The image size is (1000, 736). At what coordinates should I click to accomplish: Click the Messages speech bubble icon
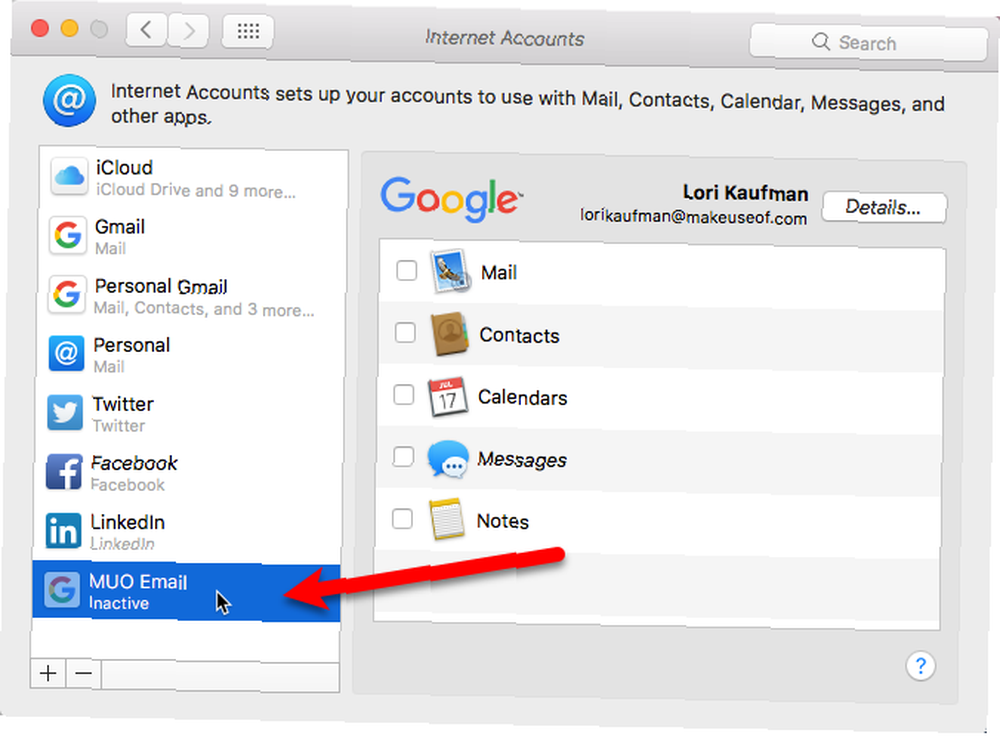pyautogui.click(x=448, y=459)
